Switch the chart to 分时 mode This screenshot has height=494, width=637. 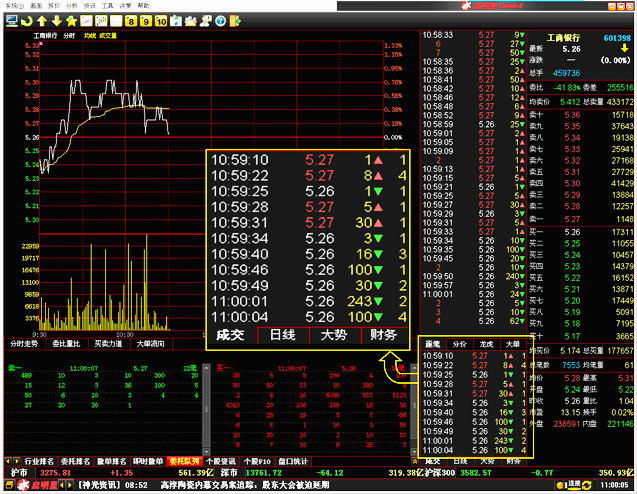tap(68, 36)
